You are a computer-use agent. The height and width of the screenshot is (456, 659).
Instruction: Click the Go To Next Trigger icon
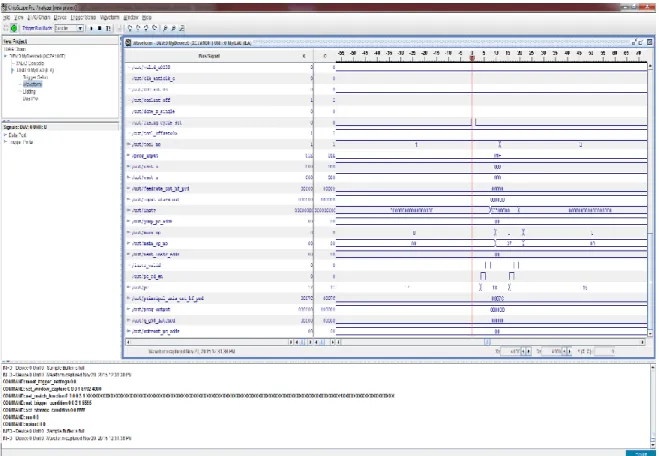click(155, 28)
